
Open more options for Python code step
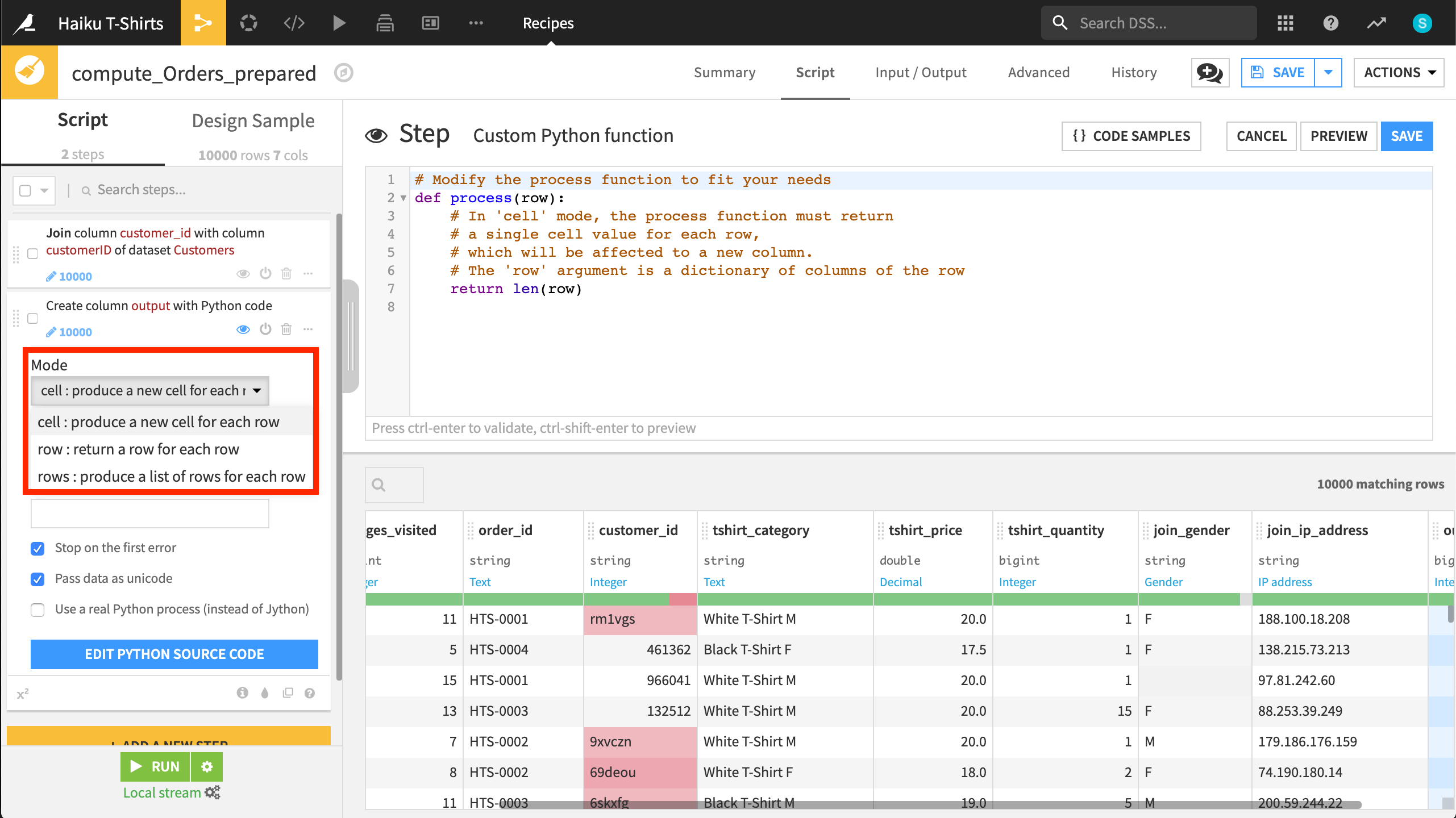[308, 329]
